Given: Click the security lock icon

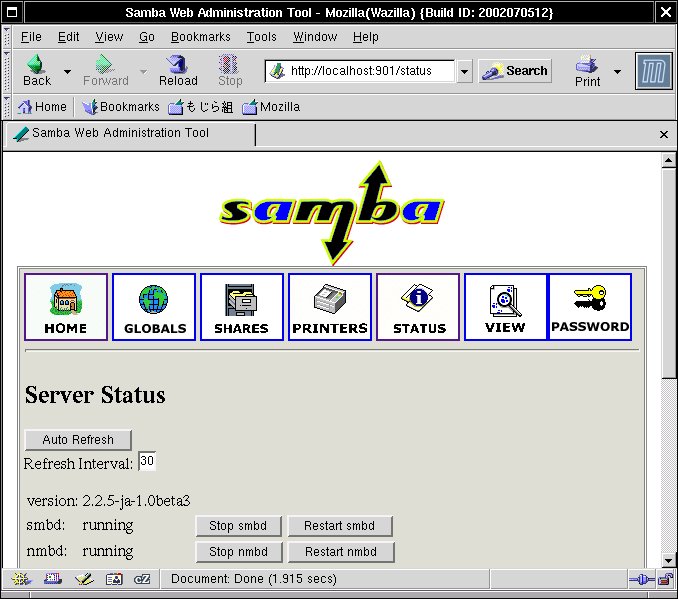Looking at the screenshot, I should coord(665,579).
